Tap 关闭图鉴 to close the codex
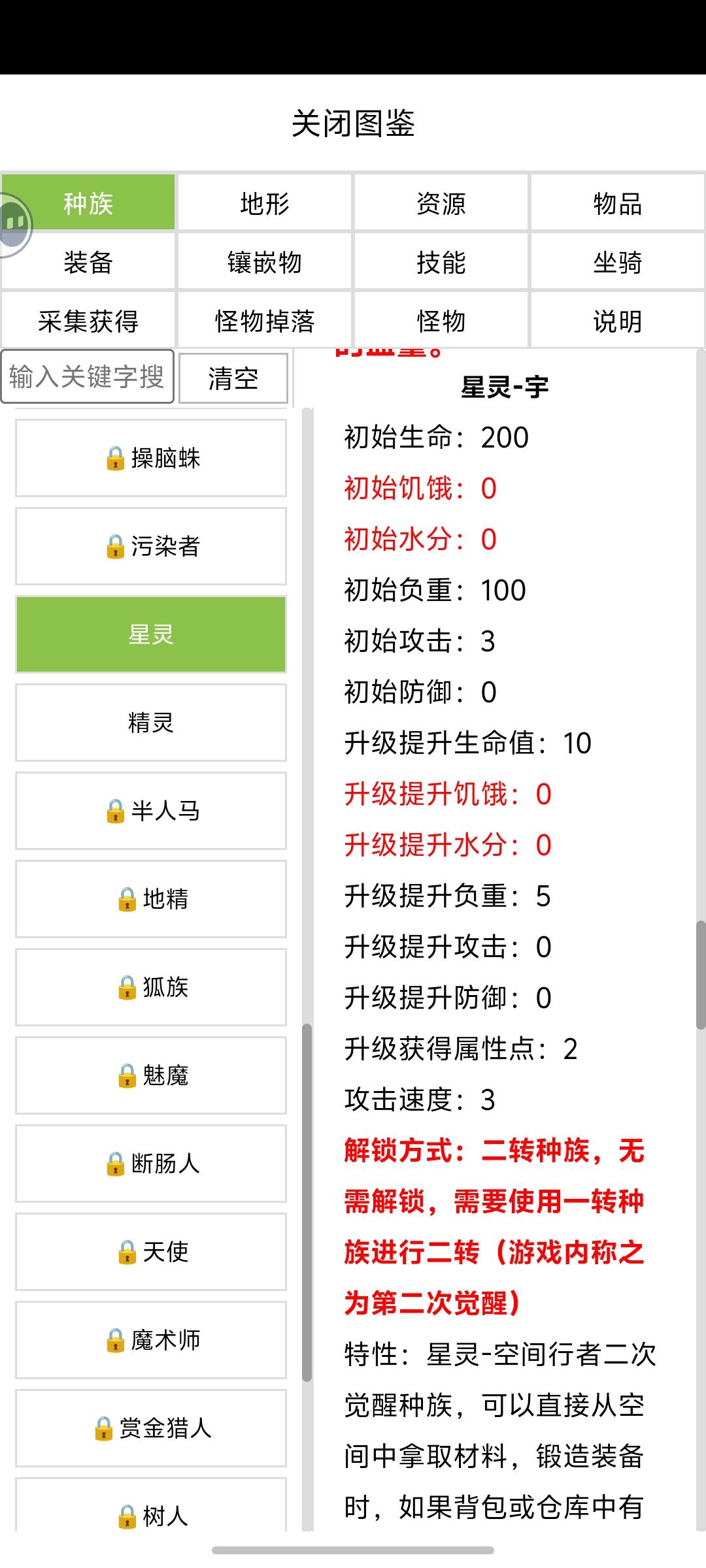This screenshot has height=1568, width=706. pyautogui.click(x=353, y=123)
